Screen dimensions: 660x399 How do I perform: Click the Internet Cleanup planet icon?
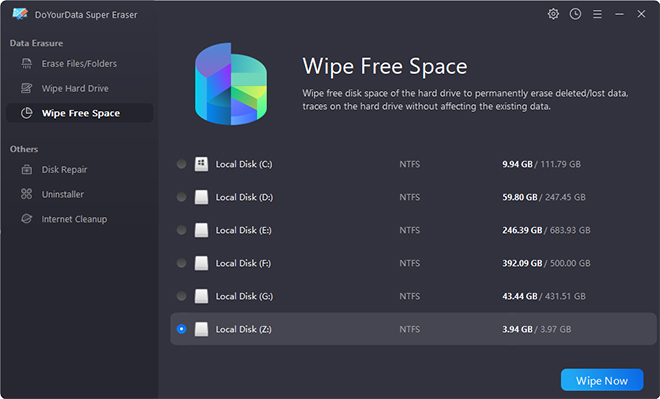click(27, 219)
